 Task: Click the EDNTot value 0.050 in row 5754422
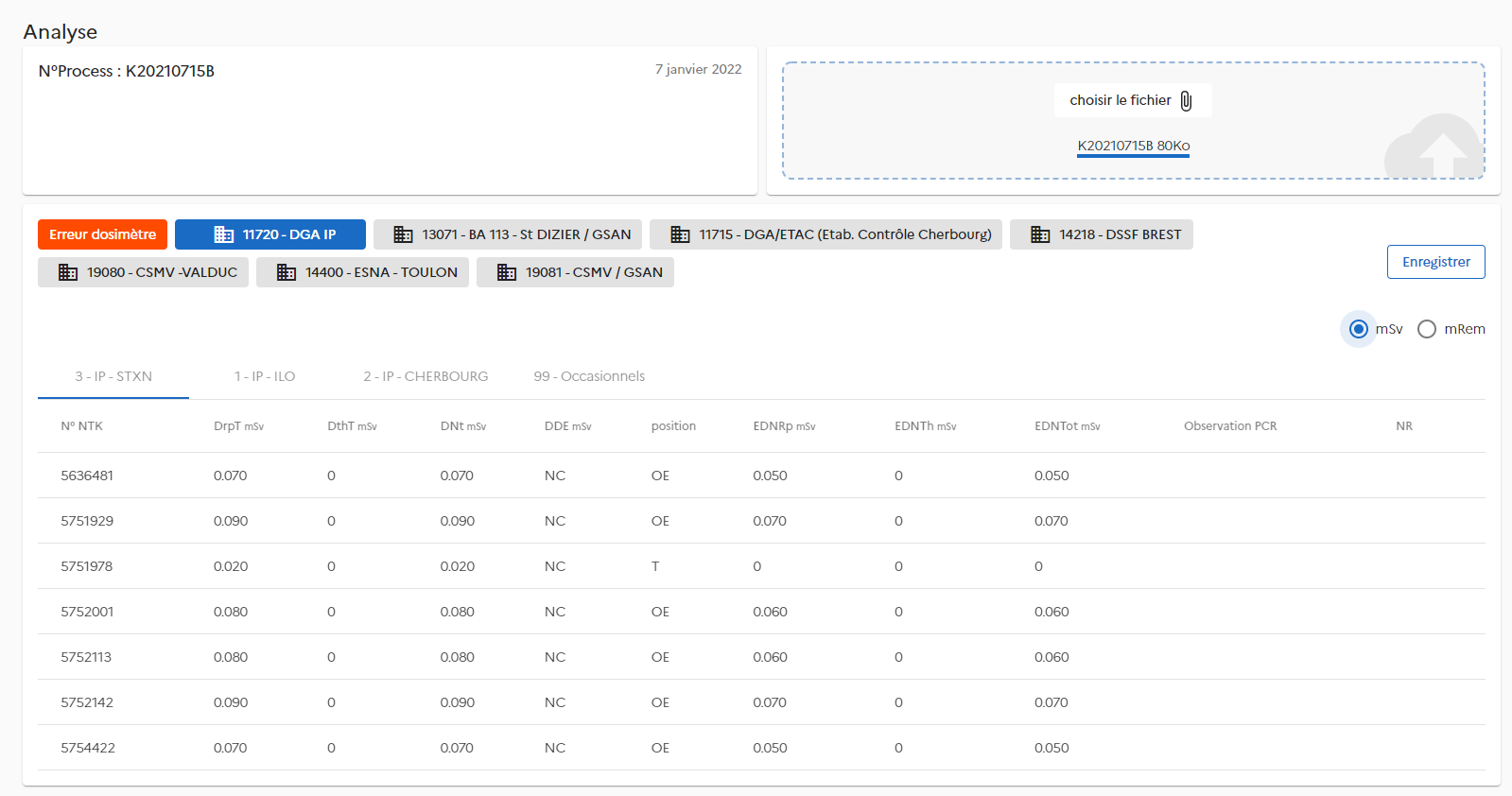click(1051, 748)
